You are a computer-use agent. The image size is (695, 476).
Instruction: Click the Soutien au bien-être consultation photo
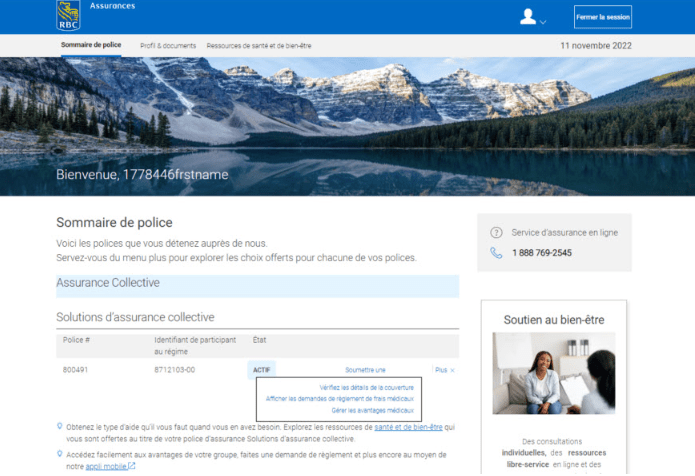(554, 374)
